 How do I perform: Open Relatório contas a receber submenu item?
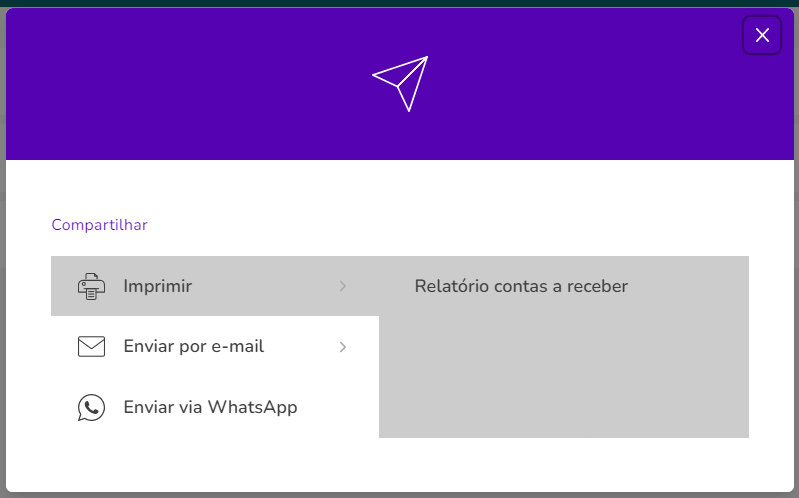point(521,286)
